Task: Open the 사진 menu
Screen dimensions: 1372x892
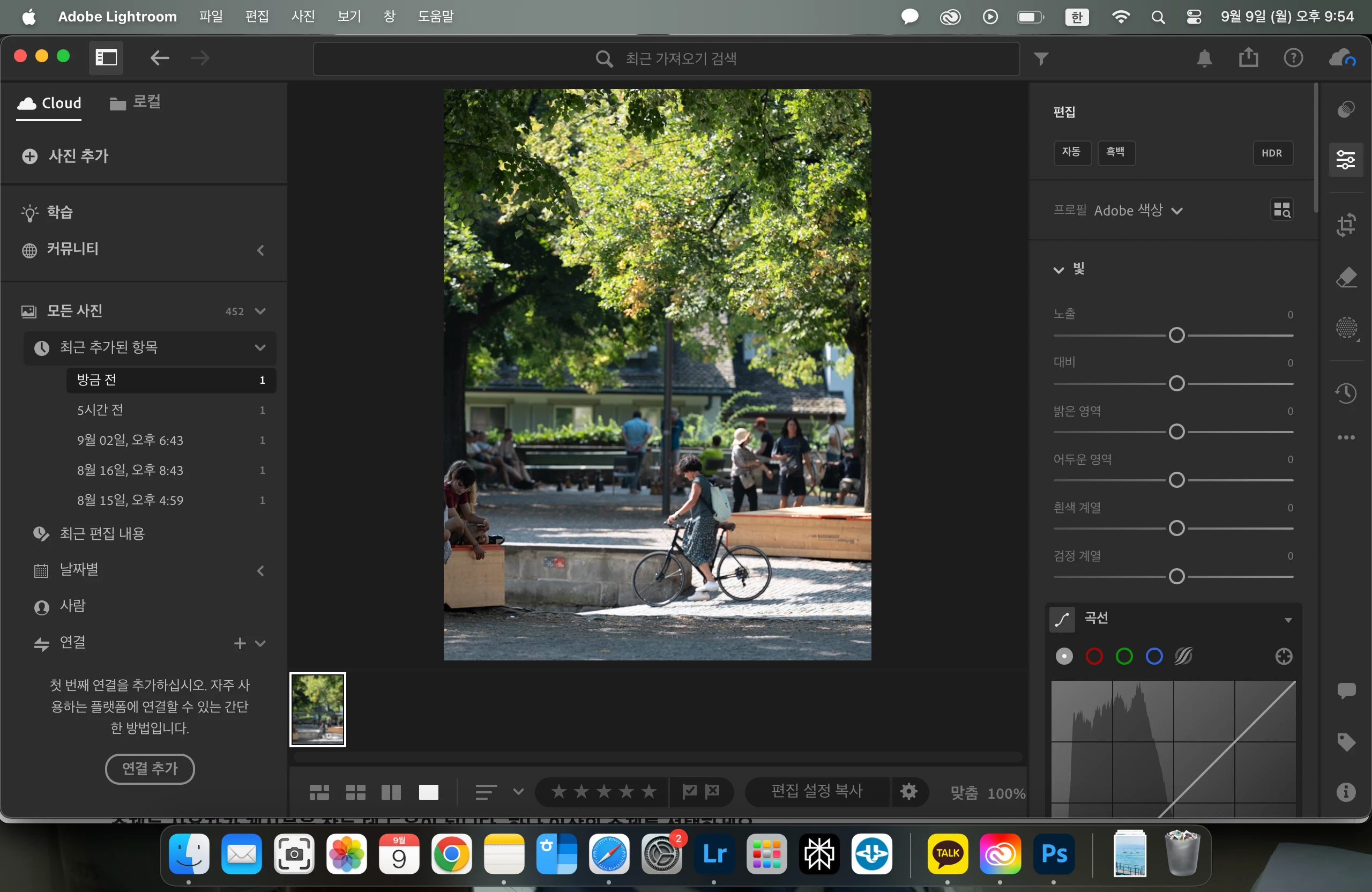Action: (x=303, y=16)
